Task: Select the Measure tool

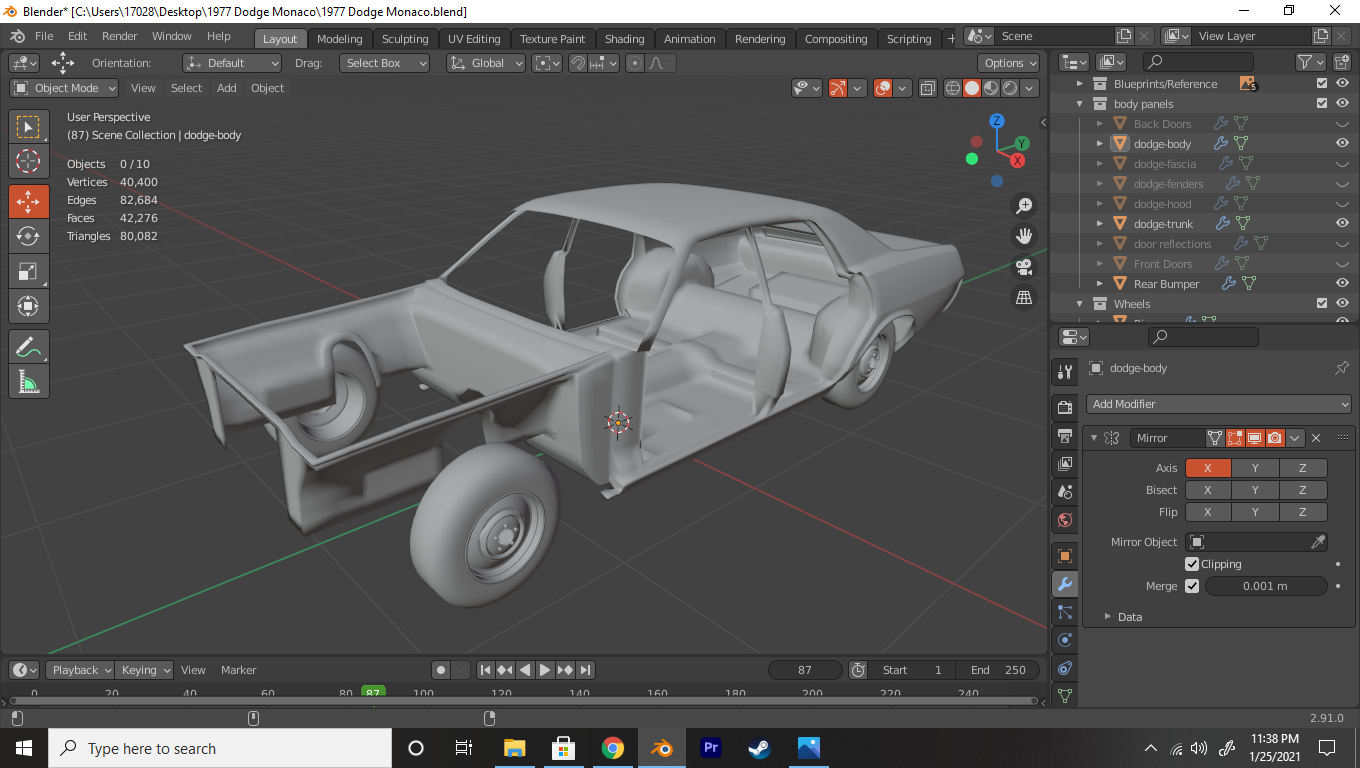Action: tap(28, 382)
